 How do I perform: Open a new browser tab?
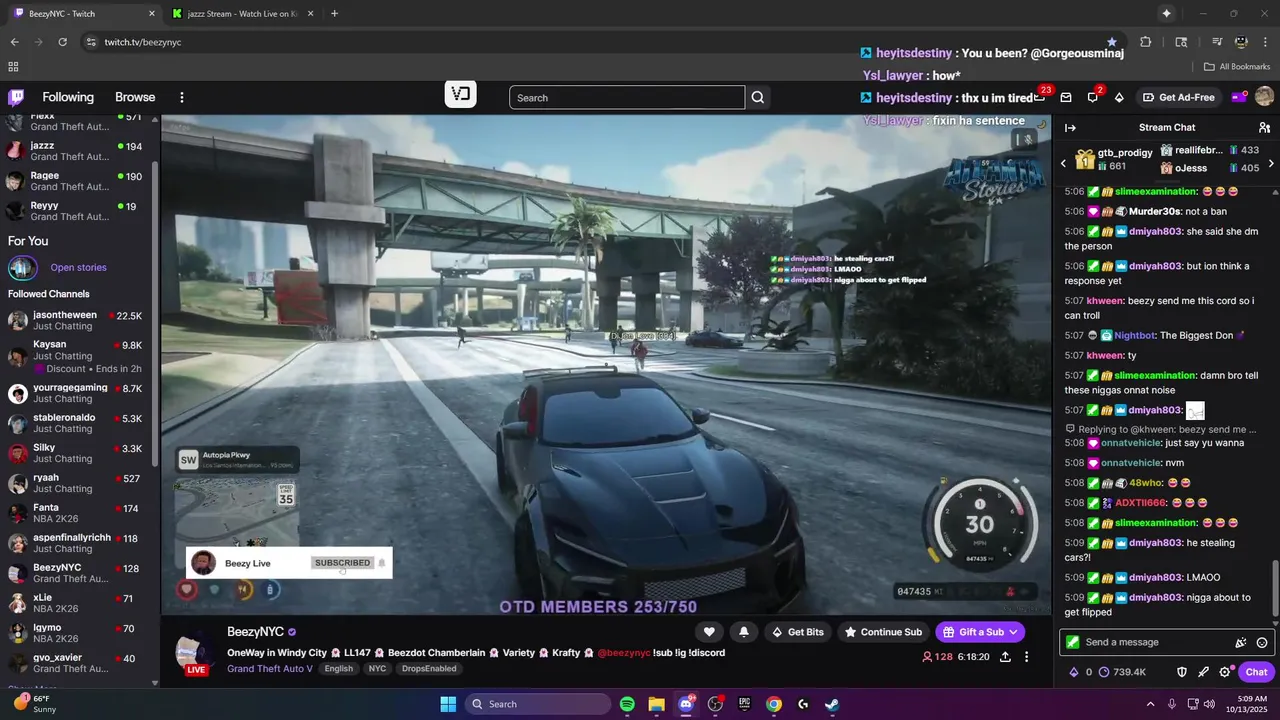(x=334, y=14)
